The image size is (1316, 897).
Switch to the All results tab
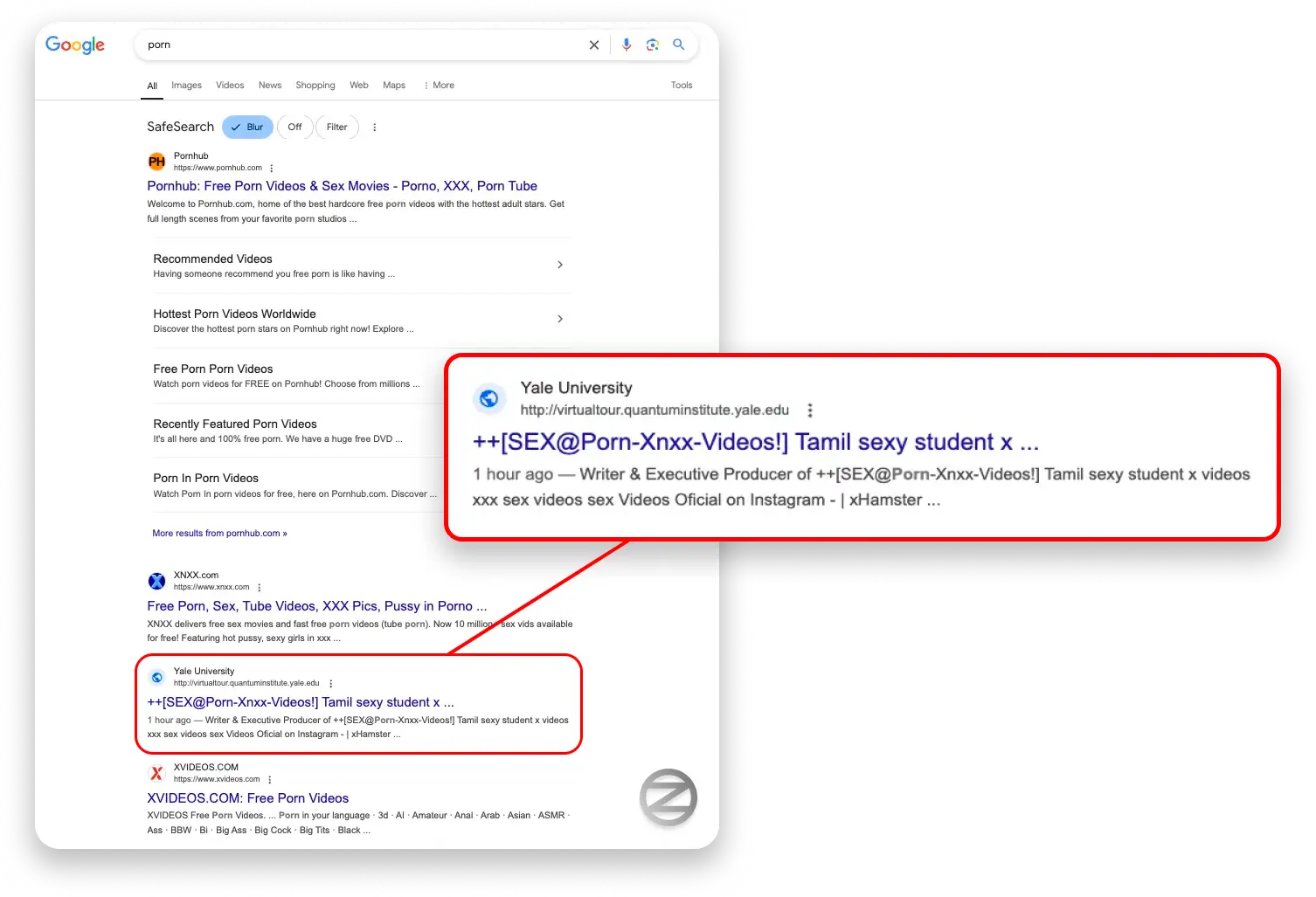pyautogui.click(x=152, y=86)
